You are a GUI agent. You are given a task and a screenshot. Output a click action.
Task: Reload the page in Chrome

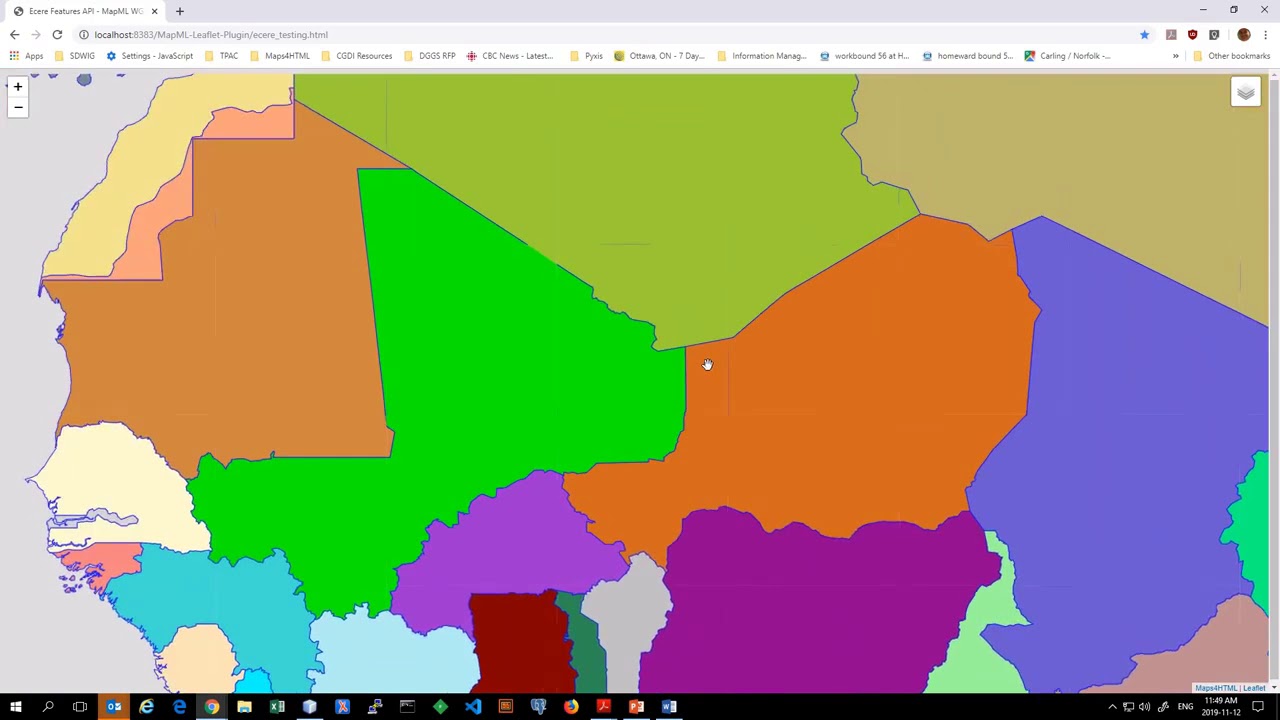click(57, 35)
